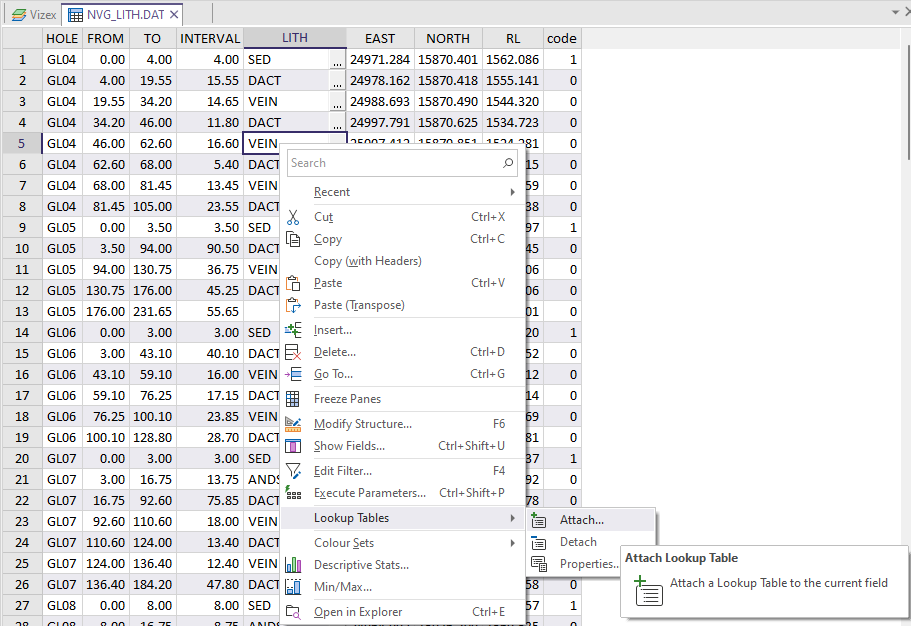The image size is (911, 626).
Task: Click the Cut scissors icon in menu
Action: [293, 217]
